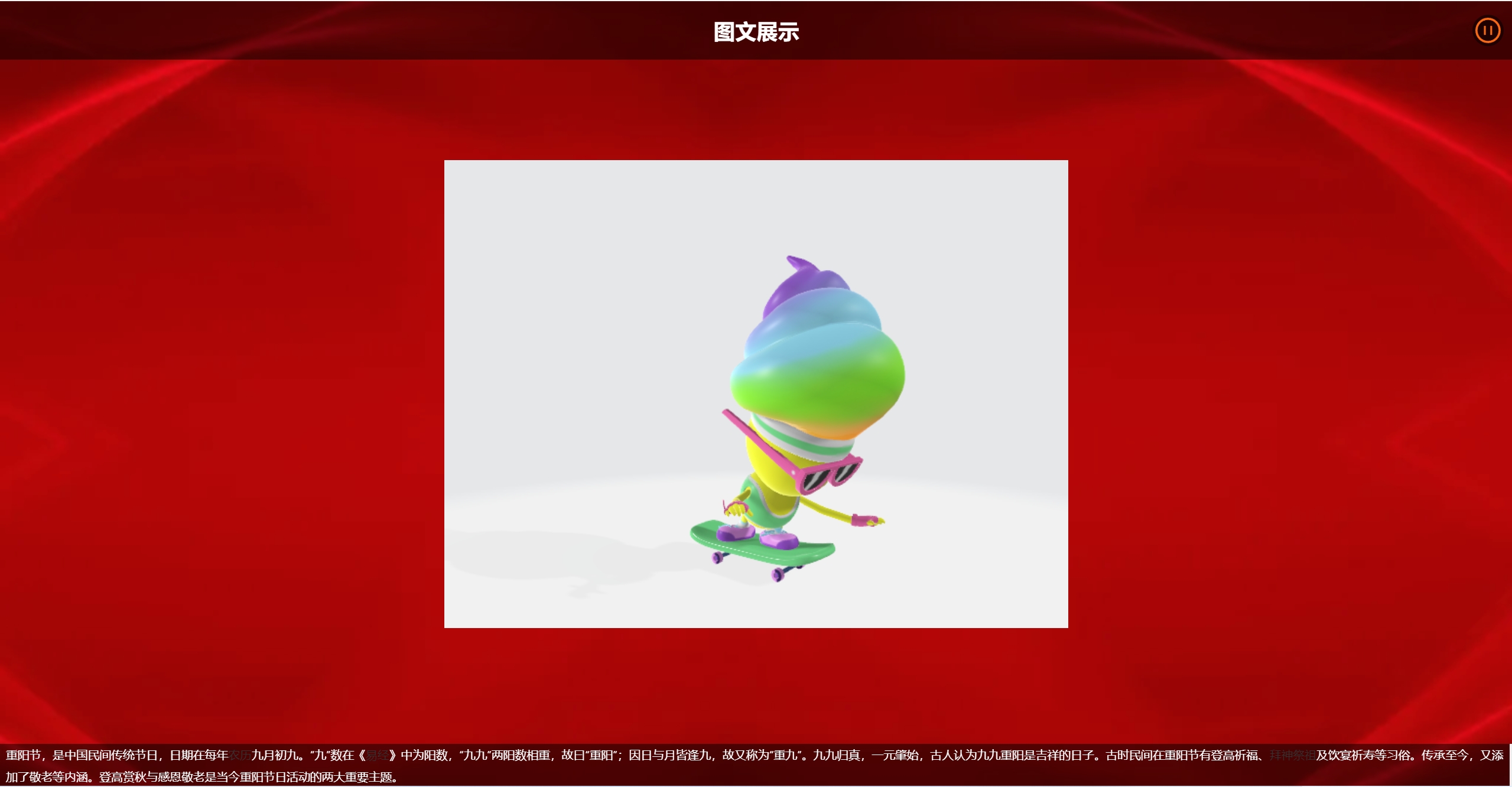
Task: Open the dim 拜神祭祖 link in the description
Action: [1292, 755]
